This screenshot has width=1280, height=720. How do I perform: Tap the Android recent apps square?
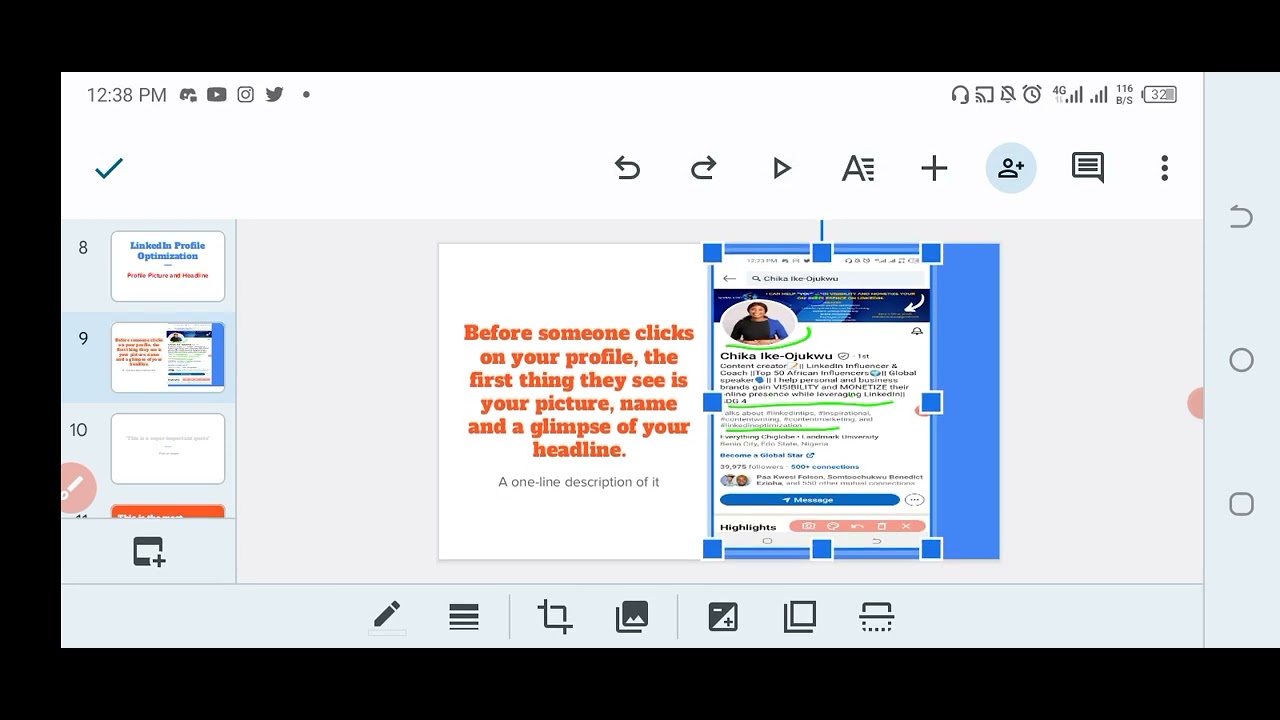pos(1241,504)
